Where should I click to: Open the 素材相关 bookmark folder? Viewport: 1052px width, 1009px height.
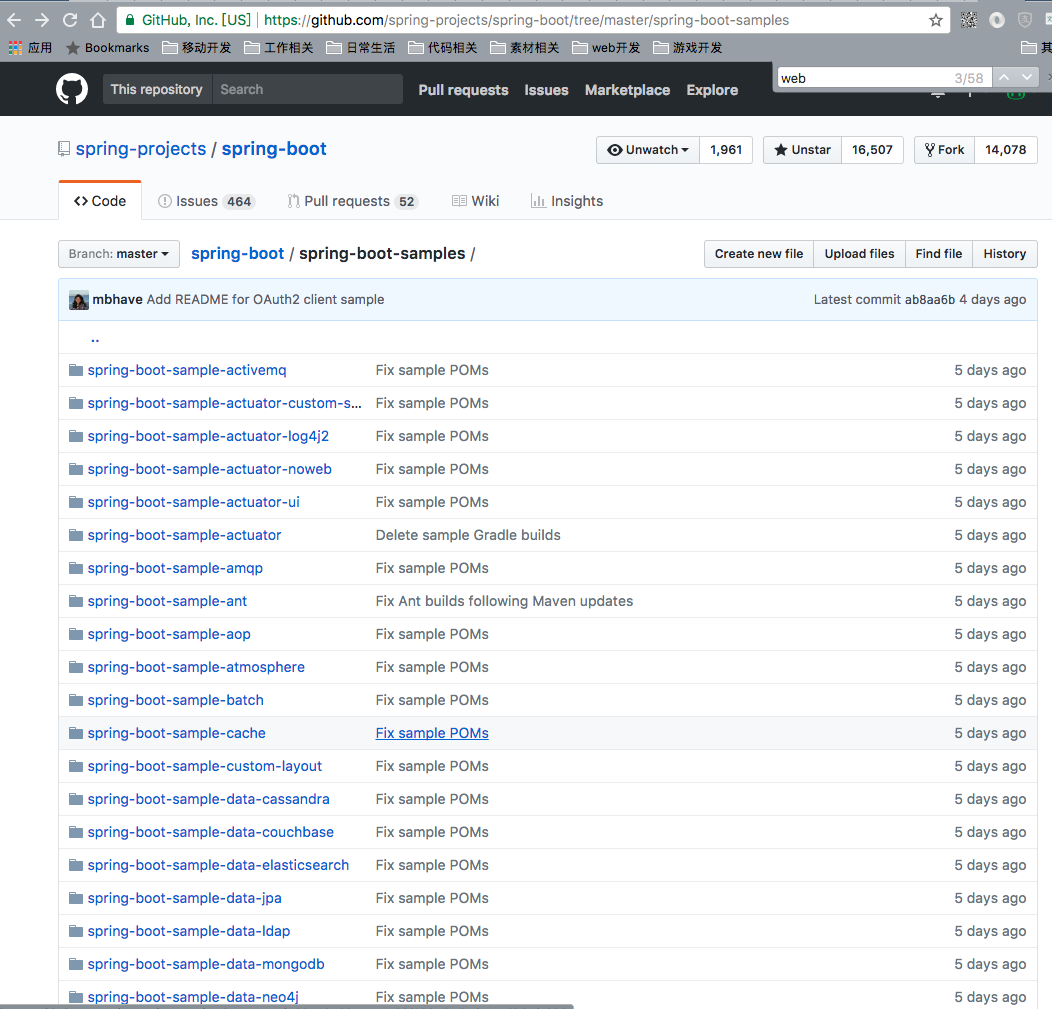coord(525,48)
